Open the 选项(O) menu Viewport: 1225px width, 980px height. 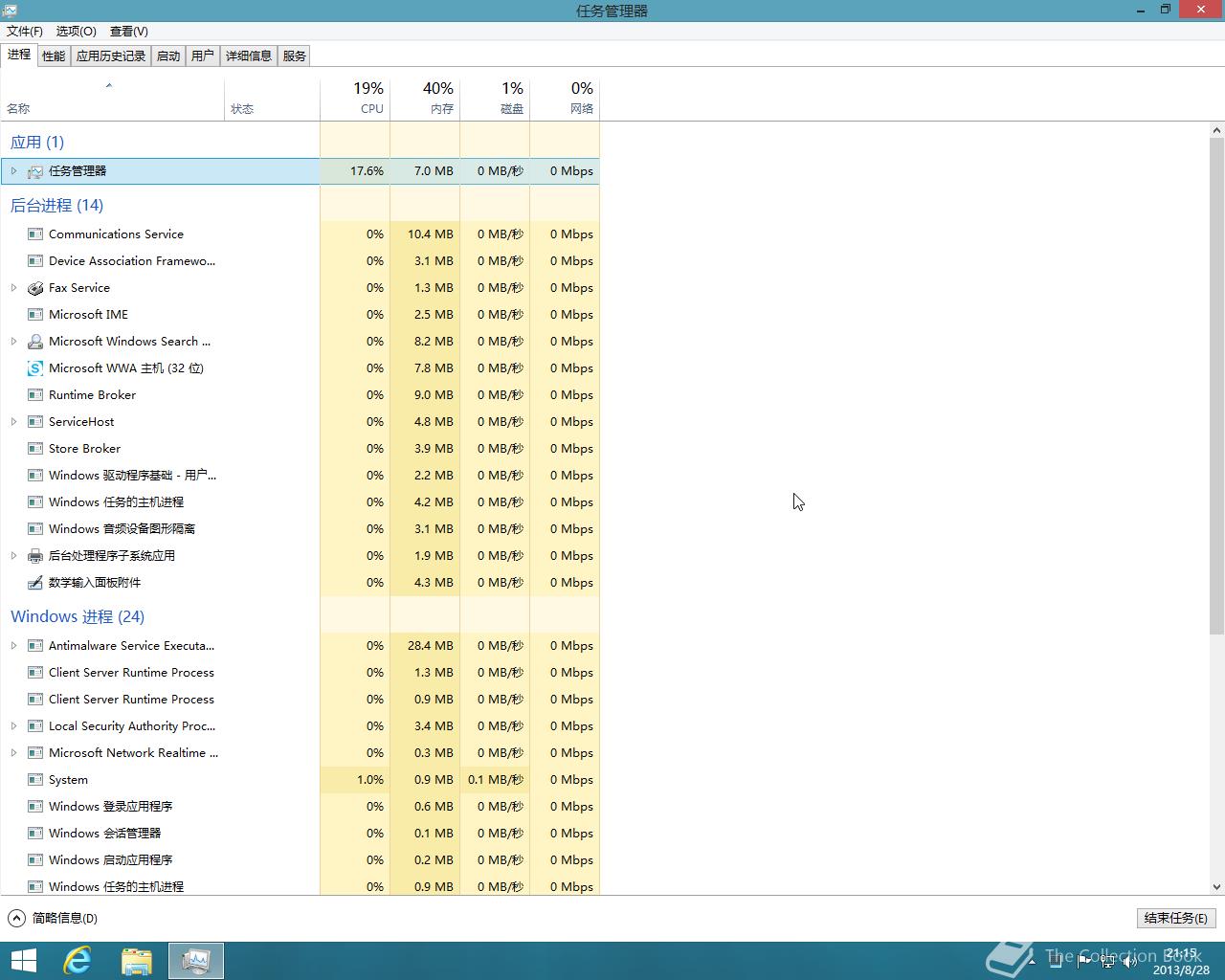[77, 32]
